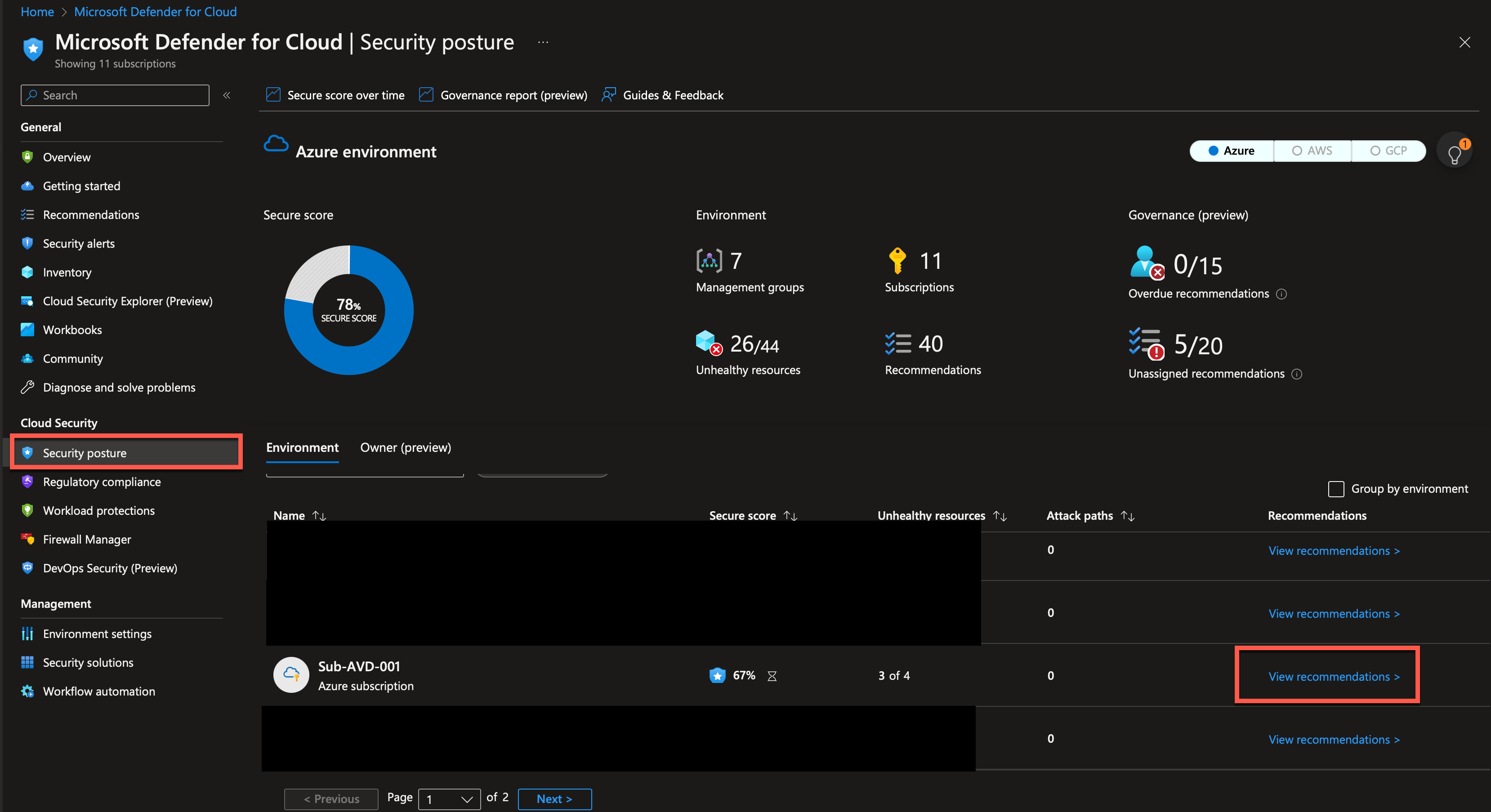Open the Inventory cube icon
The image size is (1491, 812).
(27, 272)
